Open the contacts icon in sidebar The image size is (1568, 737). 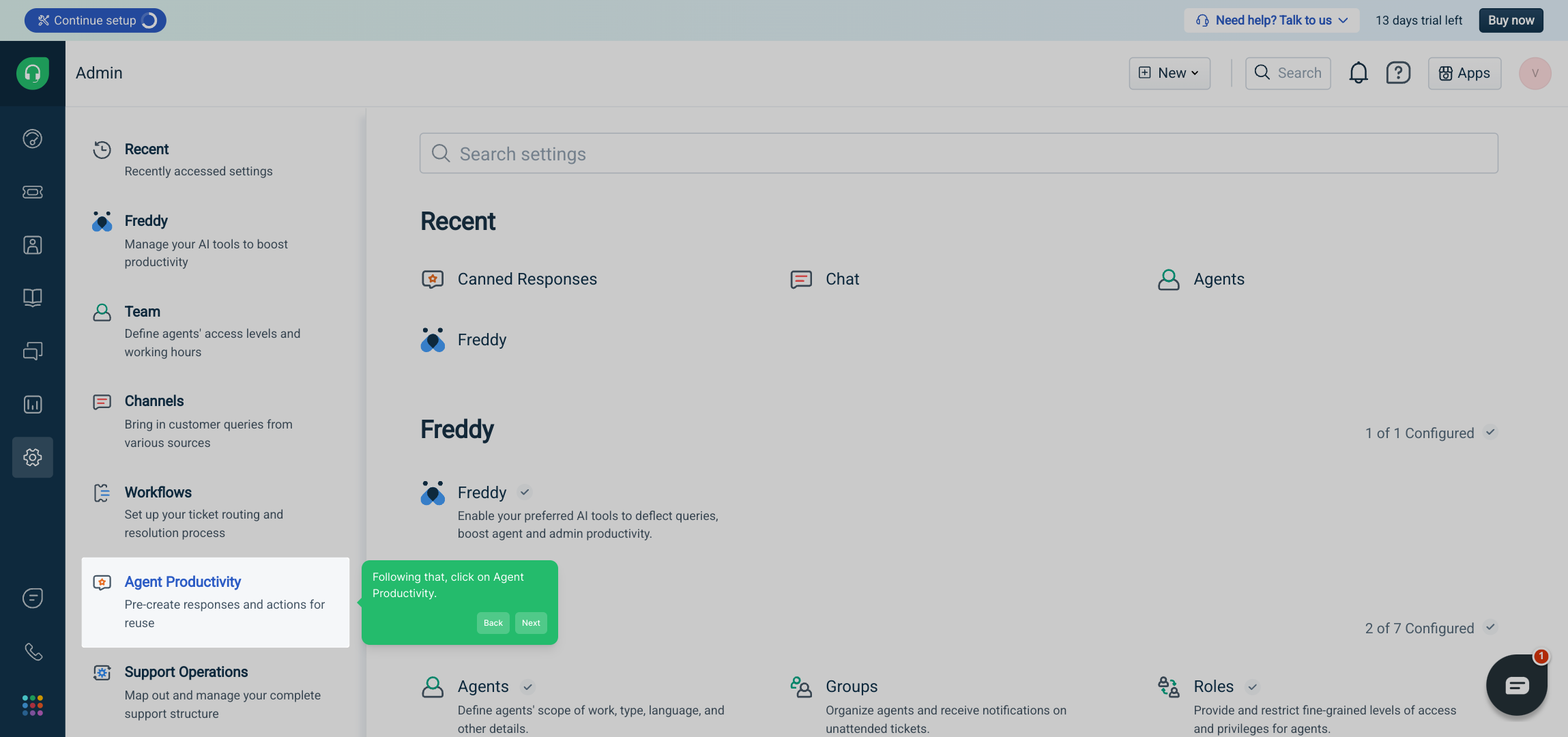click(x=33, y=245)
